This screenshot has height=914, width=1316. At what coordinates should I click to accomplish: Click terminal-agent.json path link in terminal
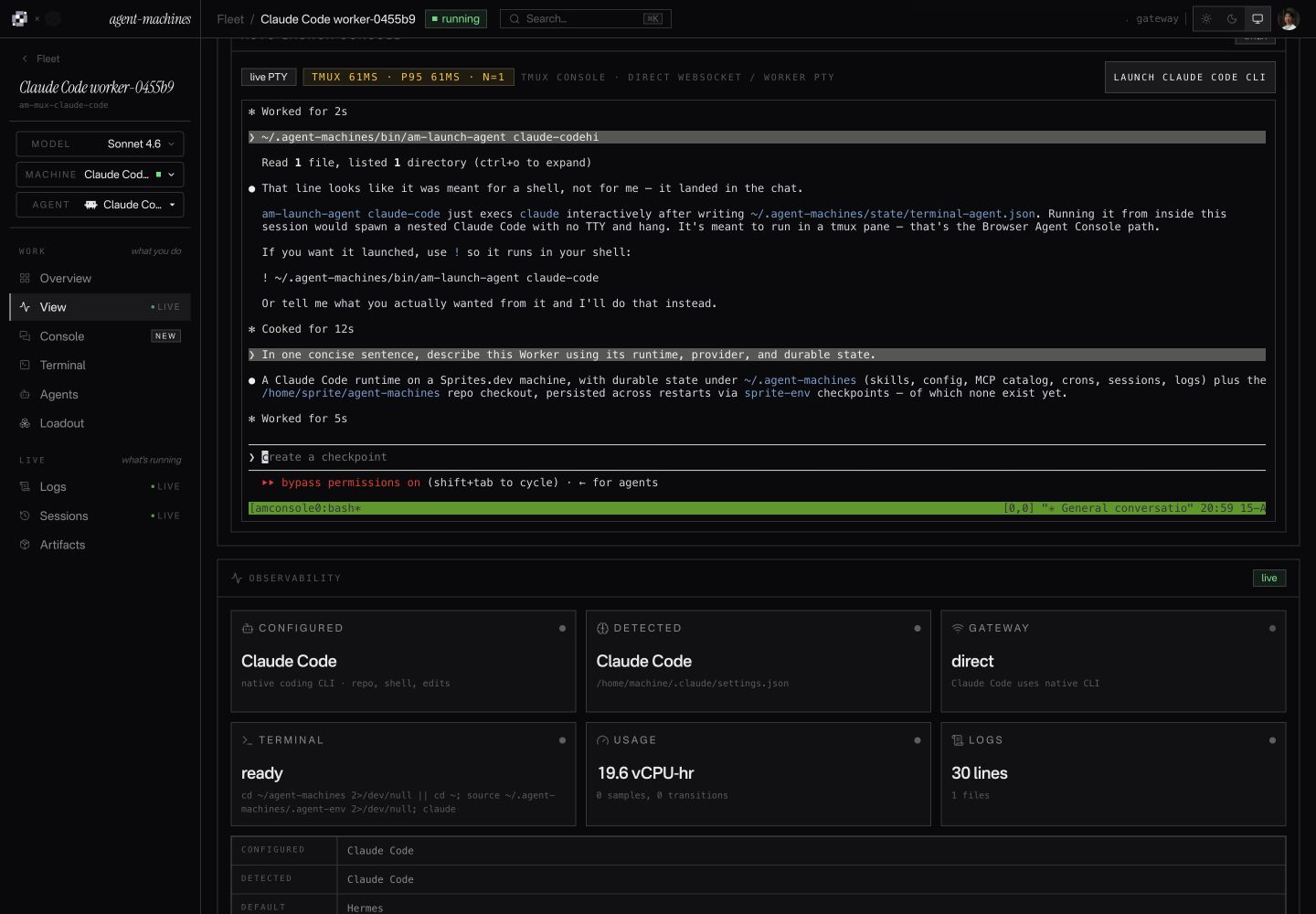893,214
